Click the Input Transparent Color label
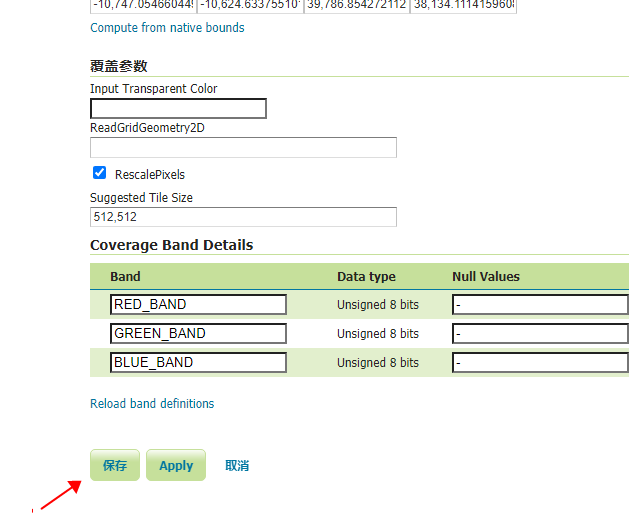Viewport: 629px width, 516px height. click(154, 89)
